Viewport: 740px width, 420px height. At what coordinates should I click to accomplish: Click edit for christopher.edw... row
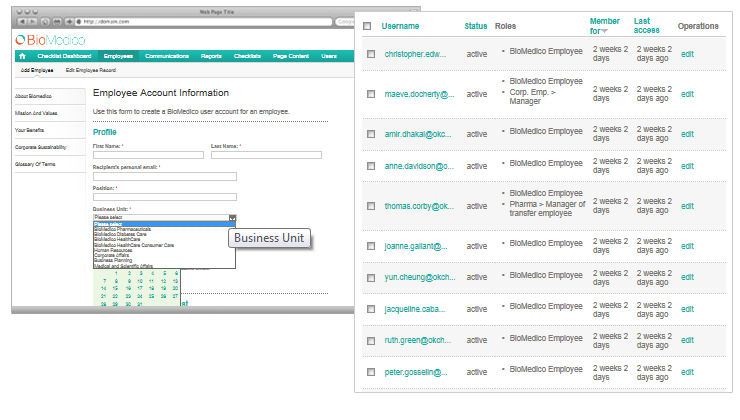tap(687, 54)
